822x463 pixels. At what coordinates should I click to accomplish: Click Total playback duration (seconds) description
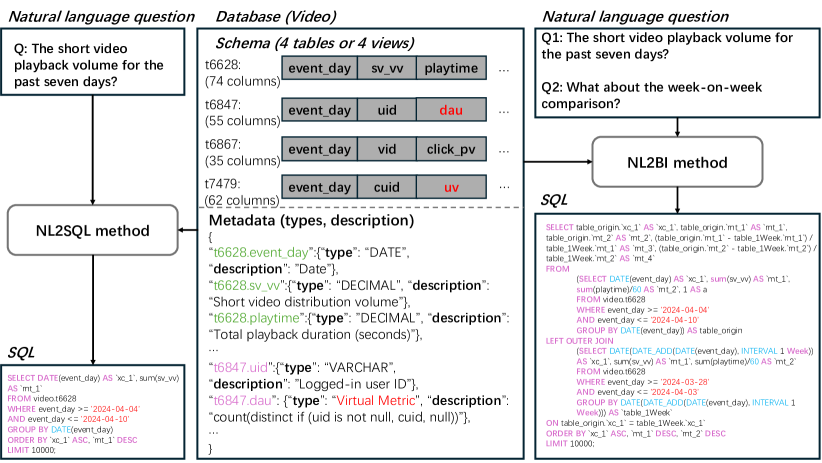[316, 334]
